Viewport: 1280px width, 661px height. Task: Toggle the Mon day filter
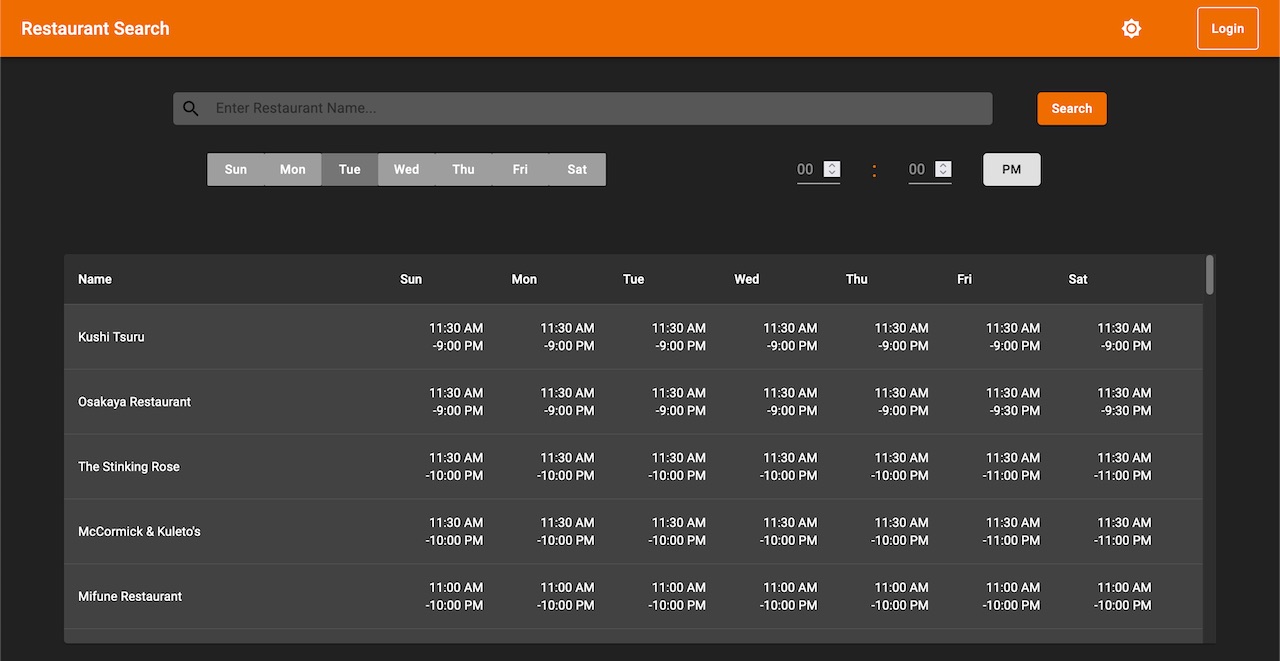[x=292, y=170]
